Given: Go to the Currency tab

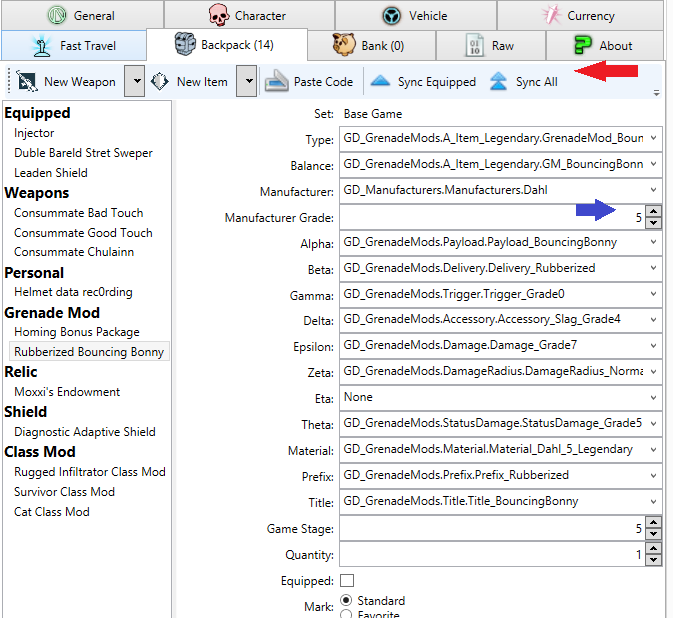Looking at the screenshot, I should click(580, 15).
